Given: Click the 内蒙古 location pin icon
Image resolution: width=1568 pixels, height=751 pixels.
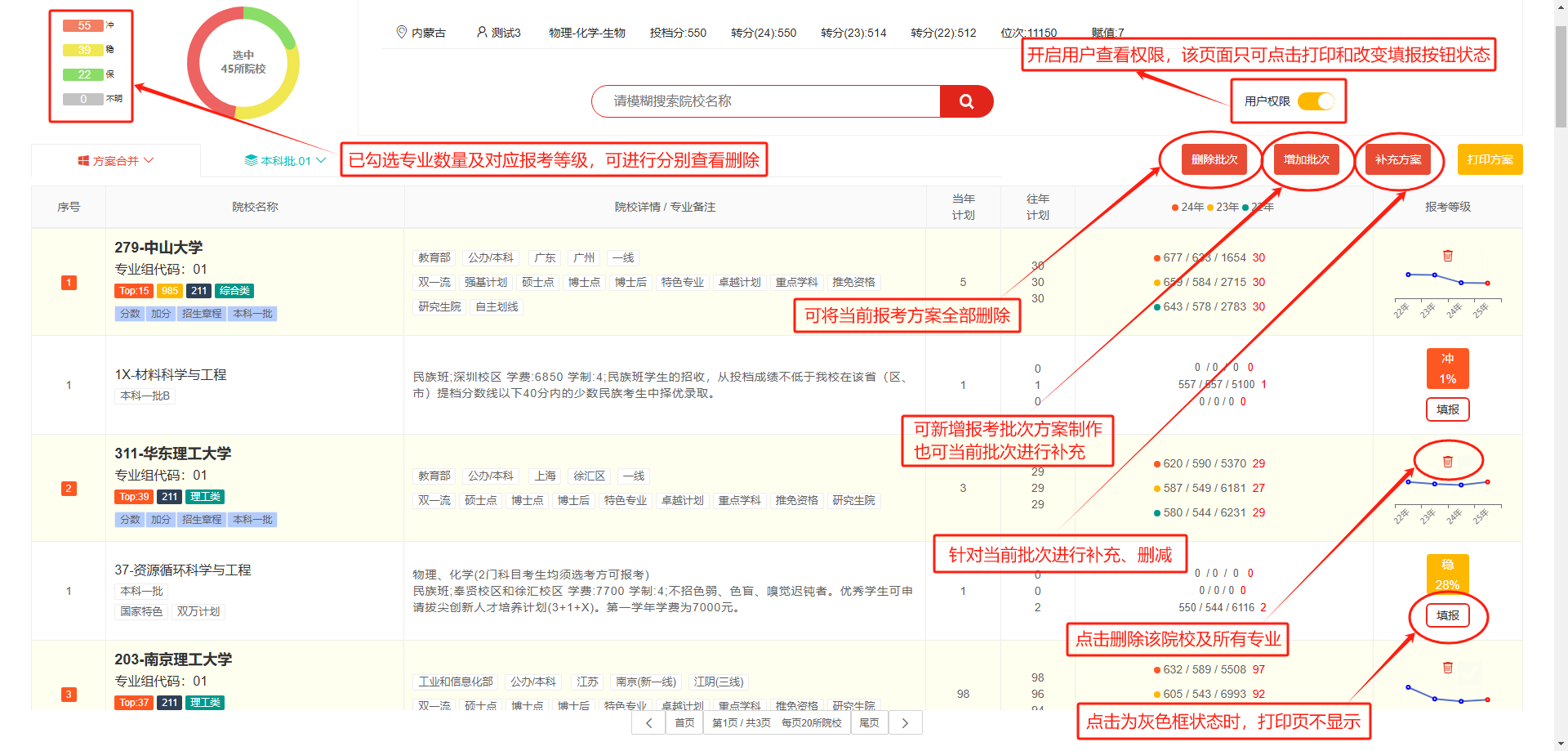Looking at the screenshot, I should click(401, 32).
